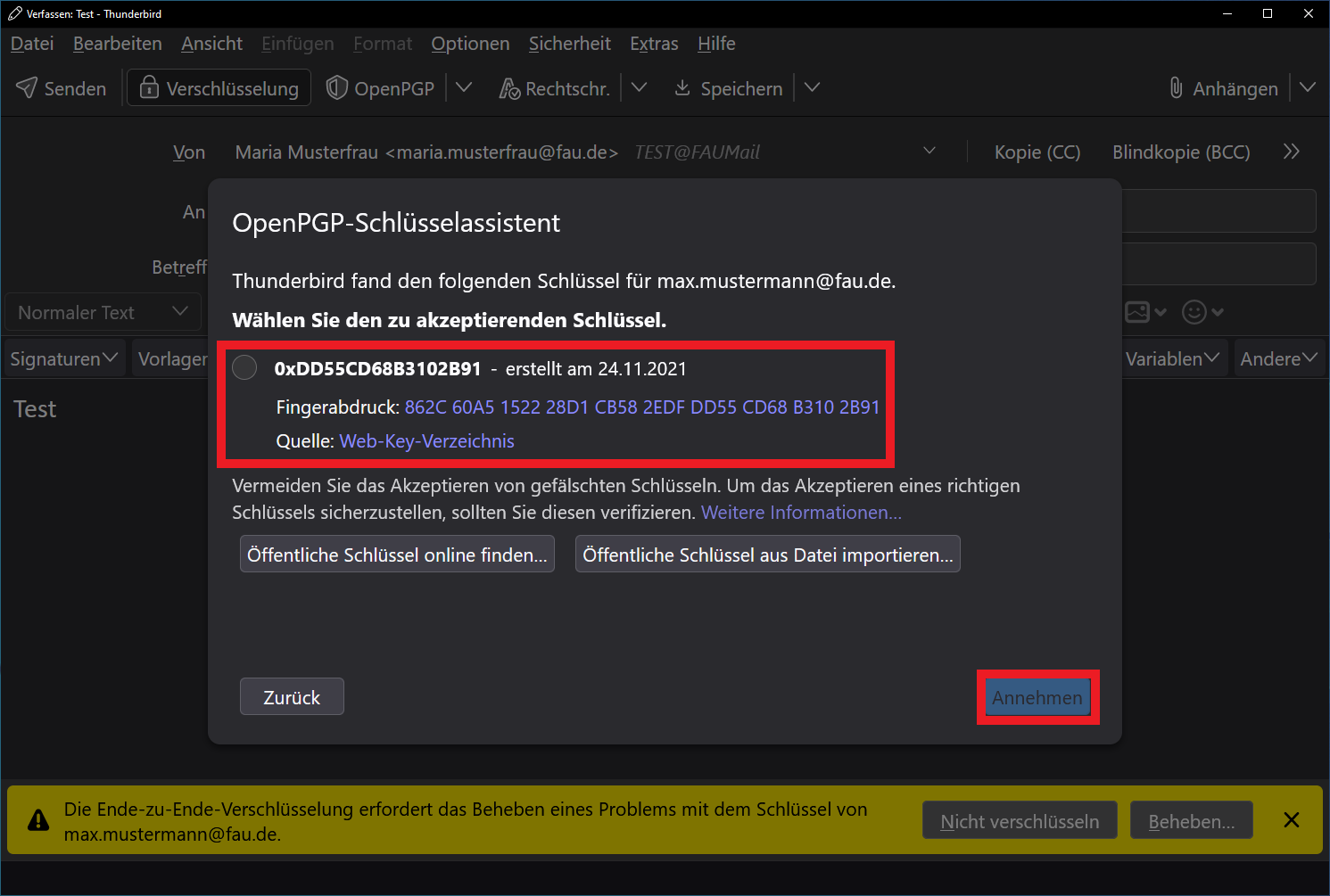The width and height of the screenshot is (1330, 896).
Task: Click the Senden paper plane icon
Action: click(27, 87)
